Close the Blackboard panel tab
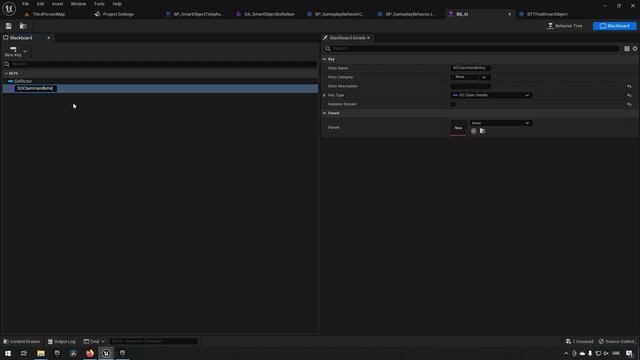 click(49, 38)
